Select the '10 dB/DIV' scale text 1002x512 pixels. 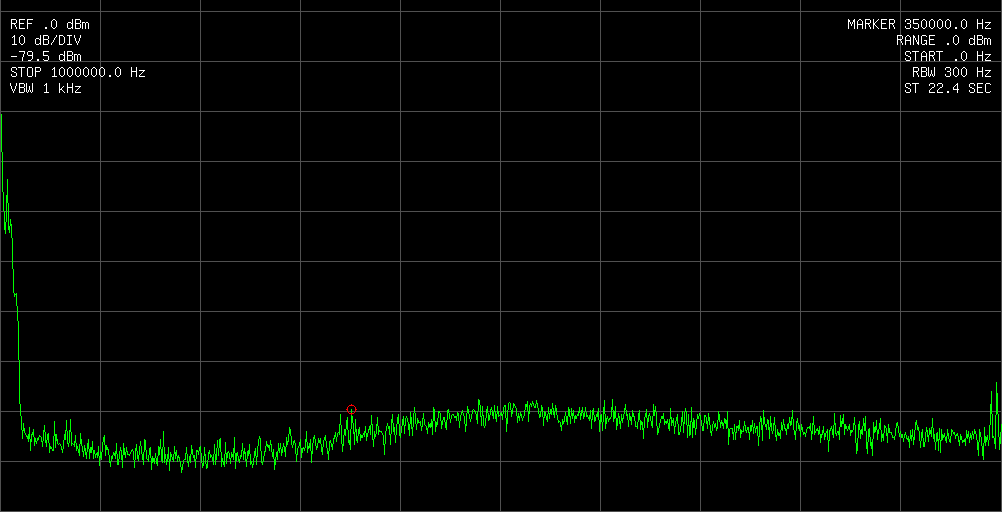46,41
